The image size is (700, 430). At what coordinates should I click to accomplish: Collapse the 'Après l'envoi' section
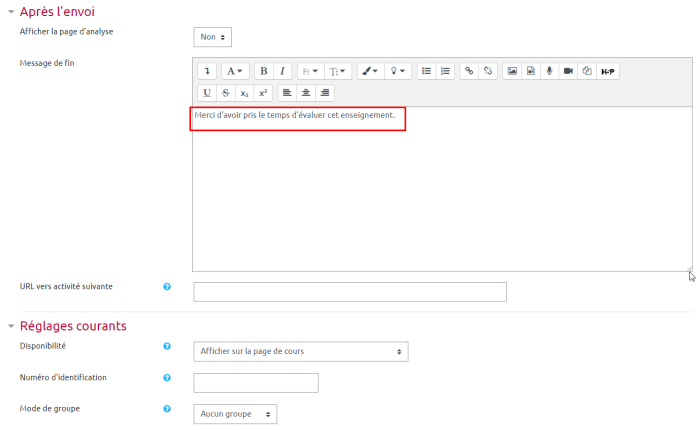pos(11,11)
